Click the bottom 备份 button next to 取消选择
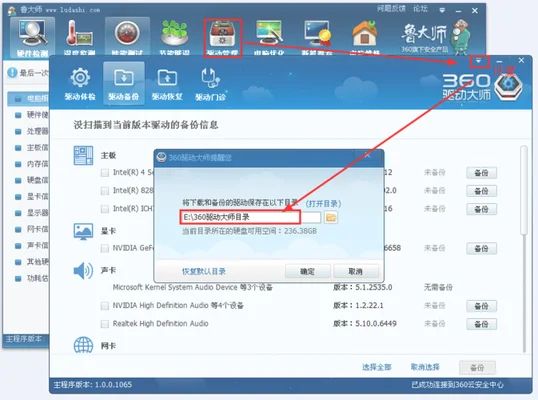This screenshot has height=400, width=538. click(x=477, y=368)
